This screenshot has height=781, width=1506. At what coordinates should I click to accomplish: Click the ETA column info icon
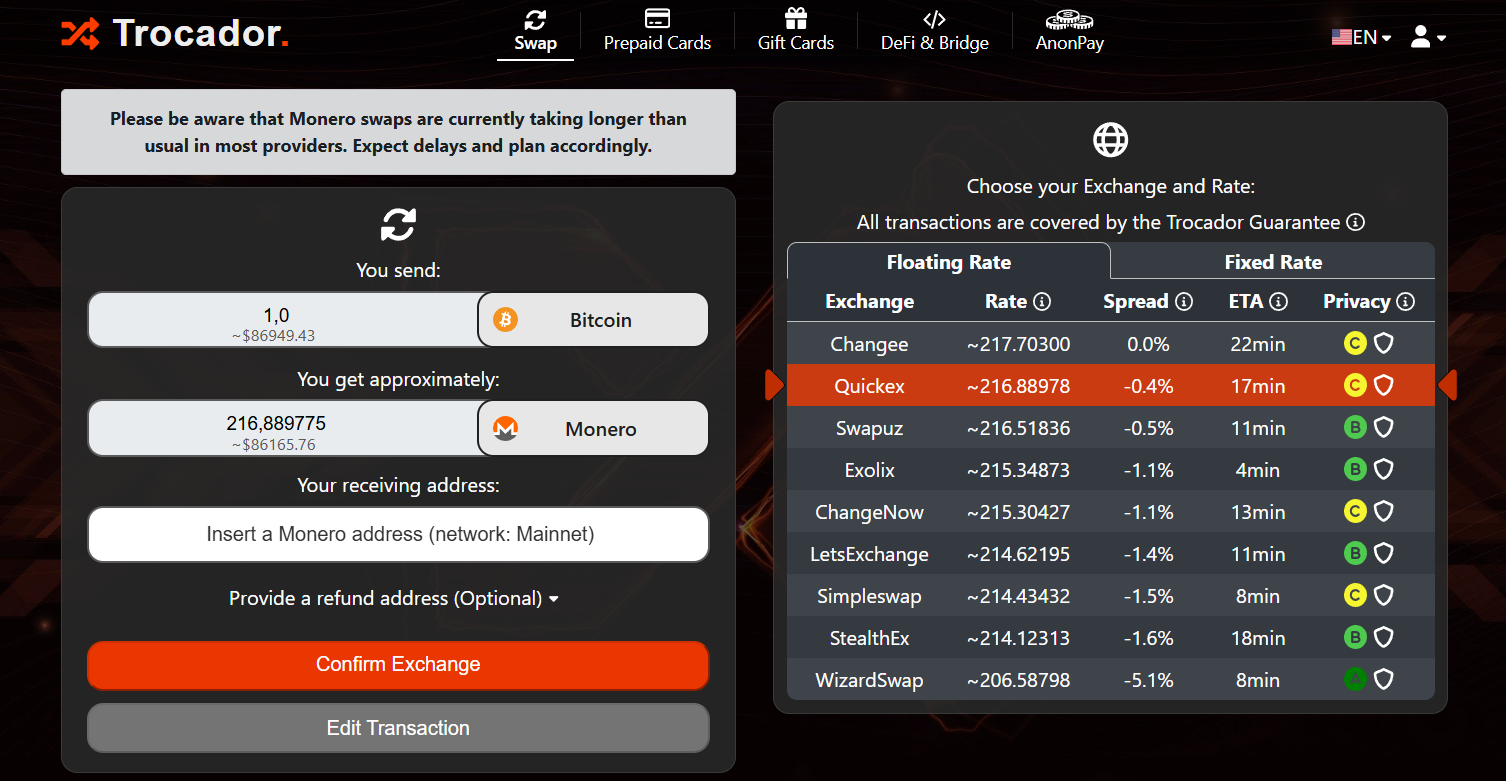click(x=1278, y=301)
